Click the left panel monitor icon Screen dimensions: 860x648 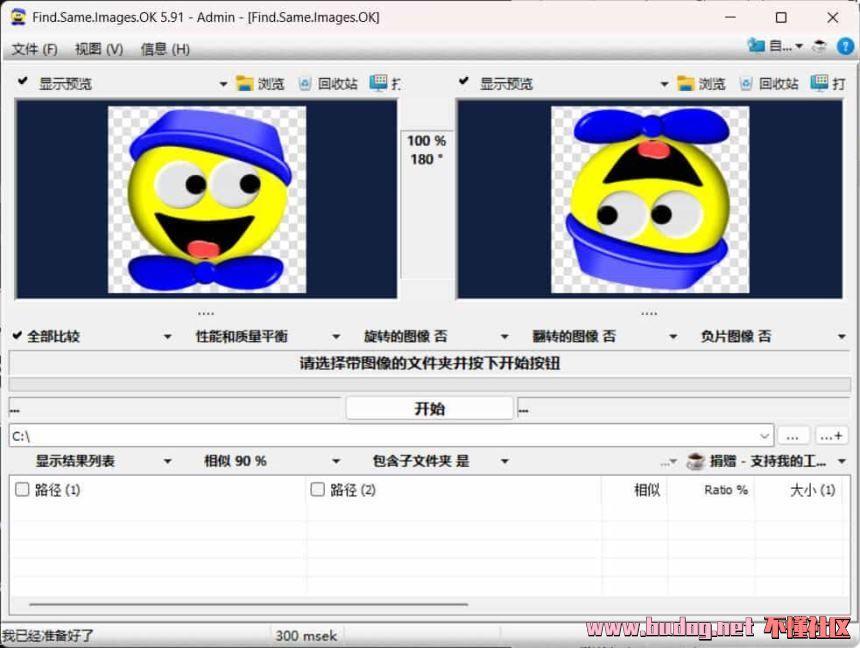tap(378, 84)
